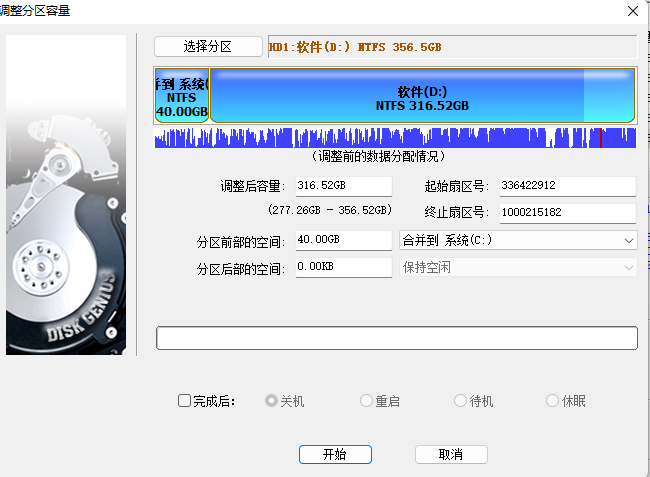Viewport: 650px width, 477px height.
Task: Edit the 分区前部的空间 field
Action: pos(343,240)
